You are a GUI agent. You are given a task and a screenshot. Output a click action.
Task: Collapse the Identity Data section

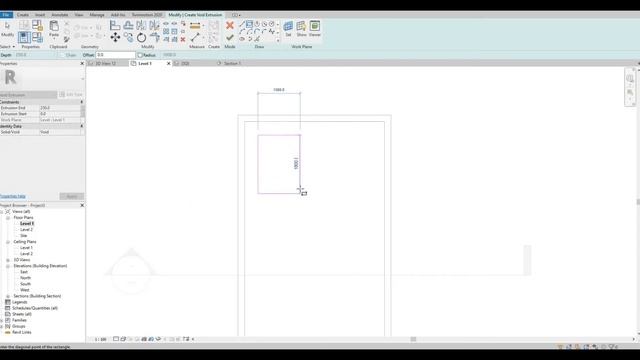point(82,126)
